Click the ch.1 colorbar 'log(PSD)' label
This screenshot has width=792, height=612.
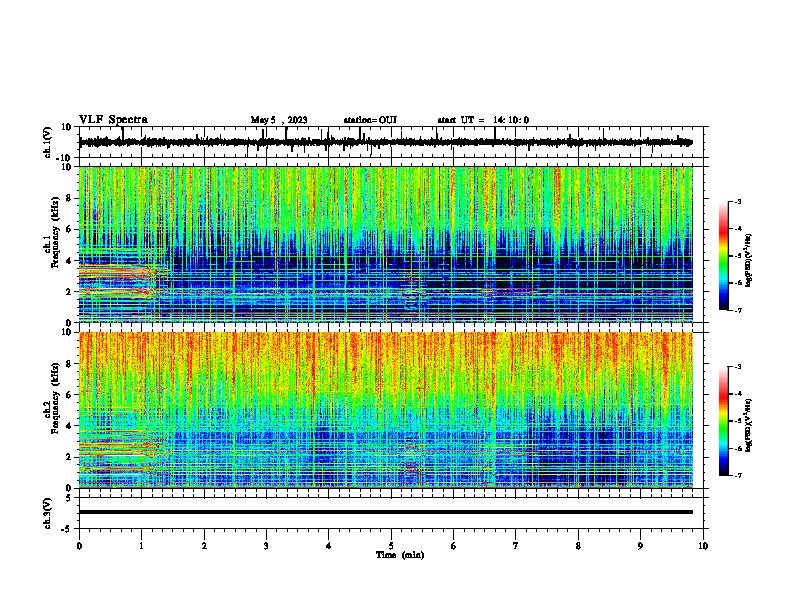point(749,260)
